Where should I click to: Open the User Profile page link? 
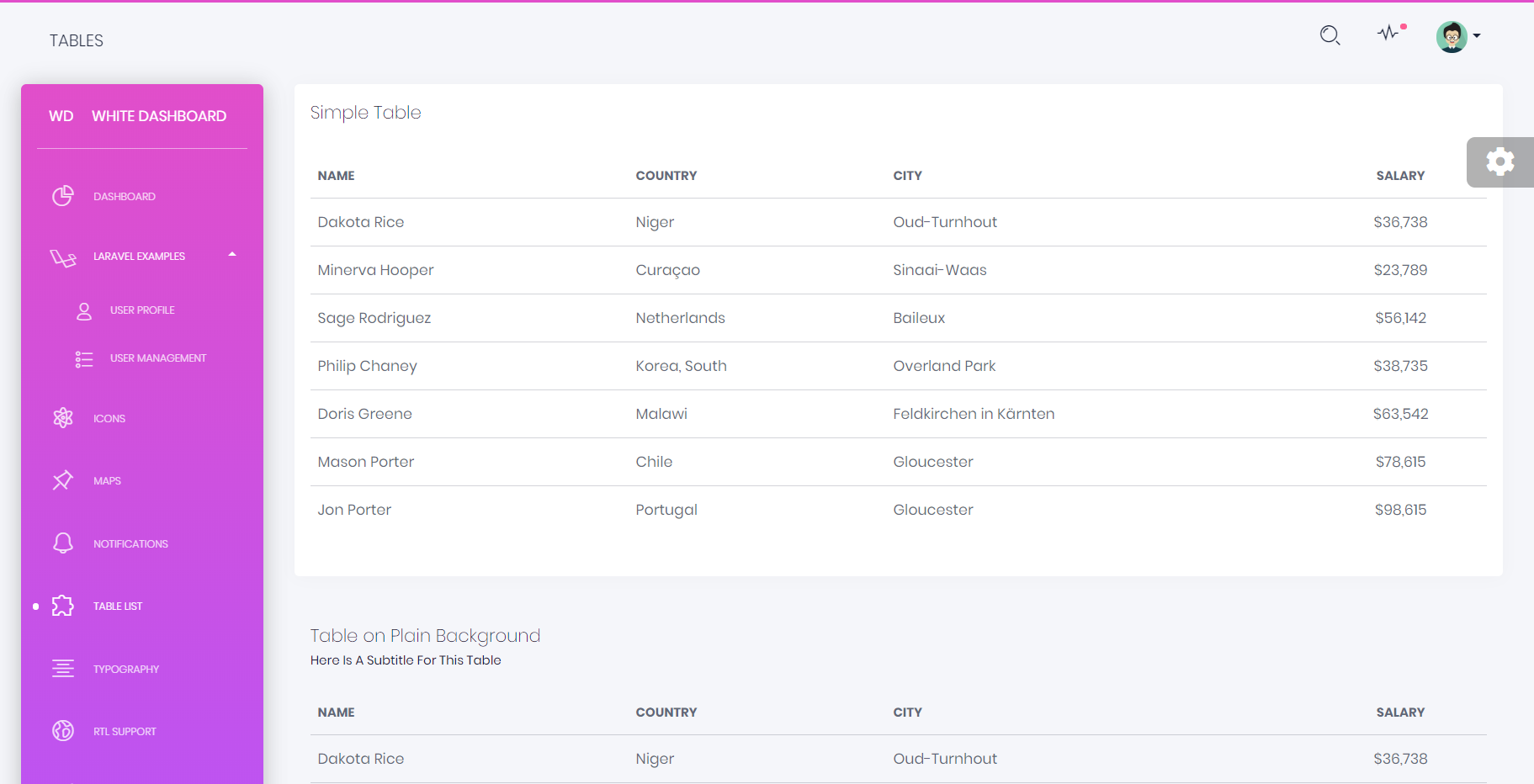[x=142, y=310]
